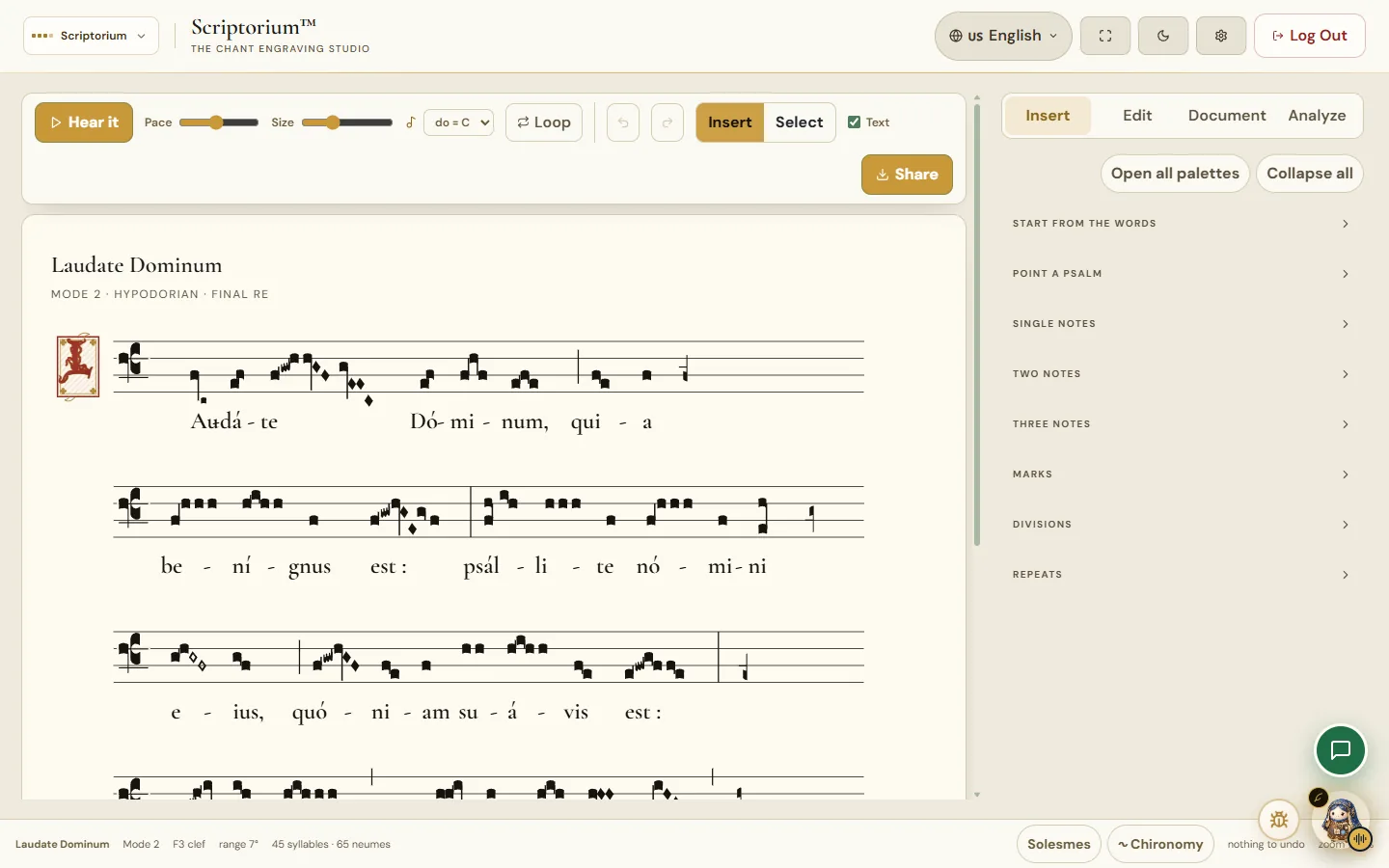The width and height of the screenshot is (1389, 868).
Task: Switch to Insert mode in toolbar
Action: [x=730, y=122]
